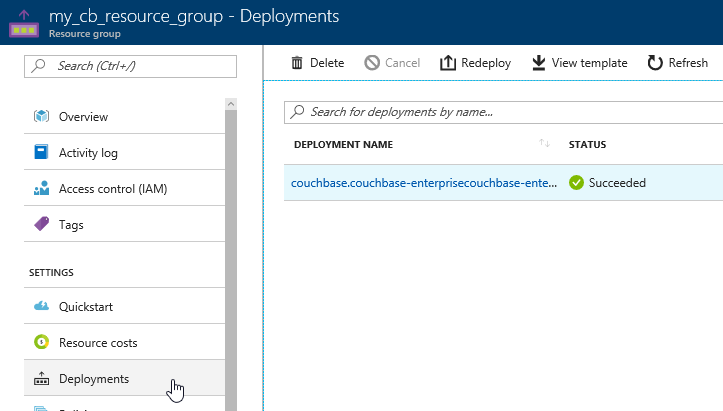Click the DEPLOYMENT NAME column header
Viewport: 723px width, 411px height.
[344, 144]
